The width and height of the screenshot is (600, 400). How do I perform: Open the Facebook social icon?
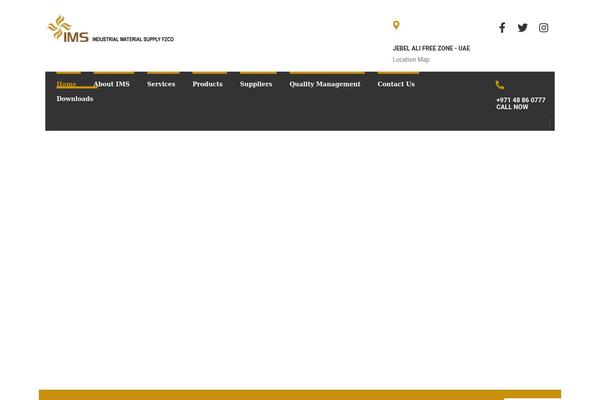coord(502,28)
